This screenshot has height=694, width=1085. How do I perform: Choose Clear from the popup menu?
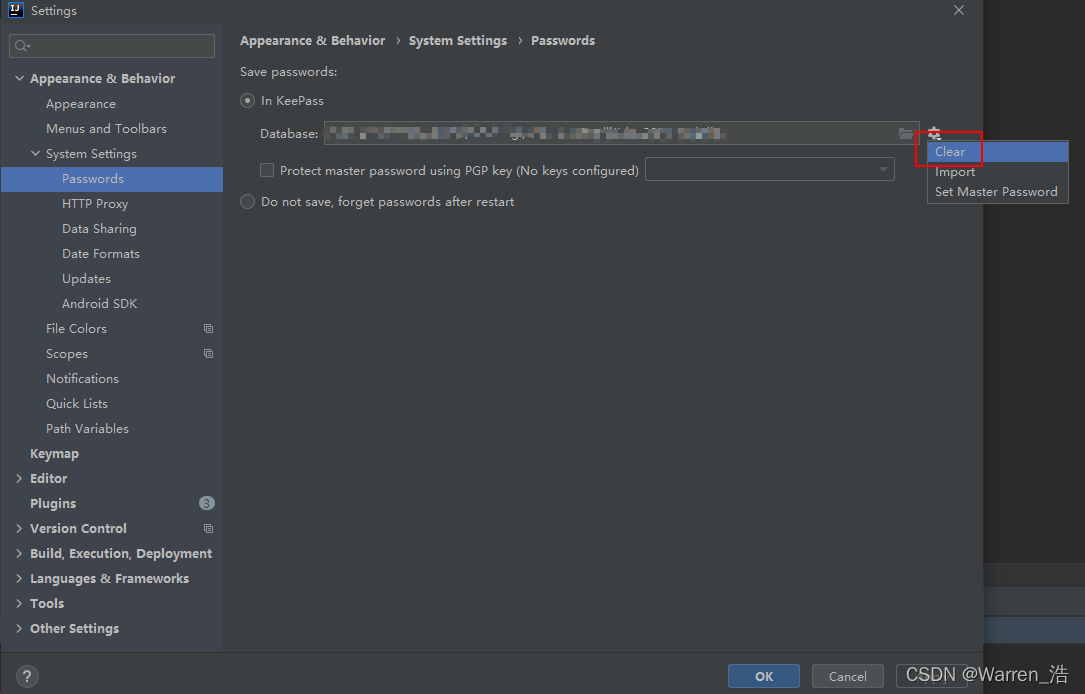998,152
